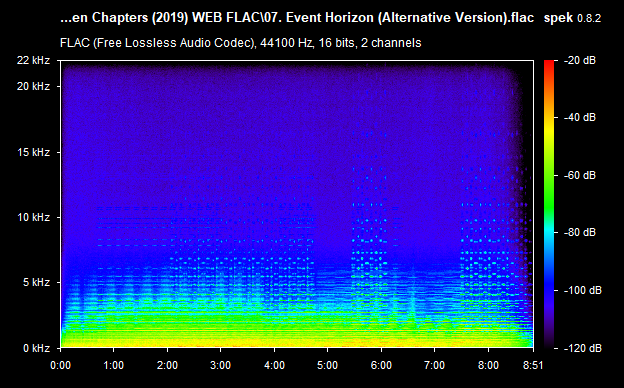Screen dimensions: 624x388
Task: Select the 3:00 time axis marker
Action: 220,365
